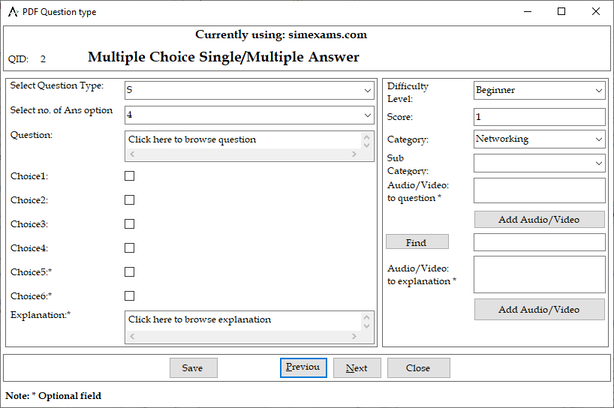Select the optional Choice6 checkbox
This screenshot has height=408, width=614.
point(129,296)
